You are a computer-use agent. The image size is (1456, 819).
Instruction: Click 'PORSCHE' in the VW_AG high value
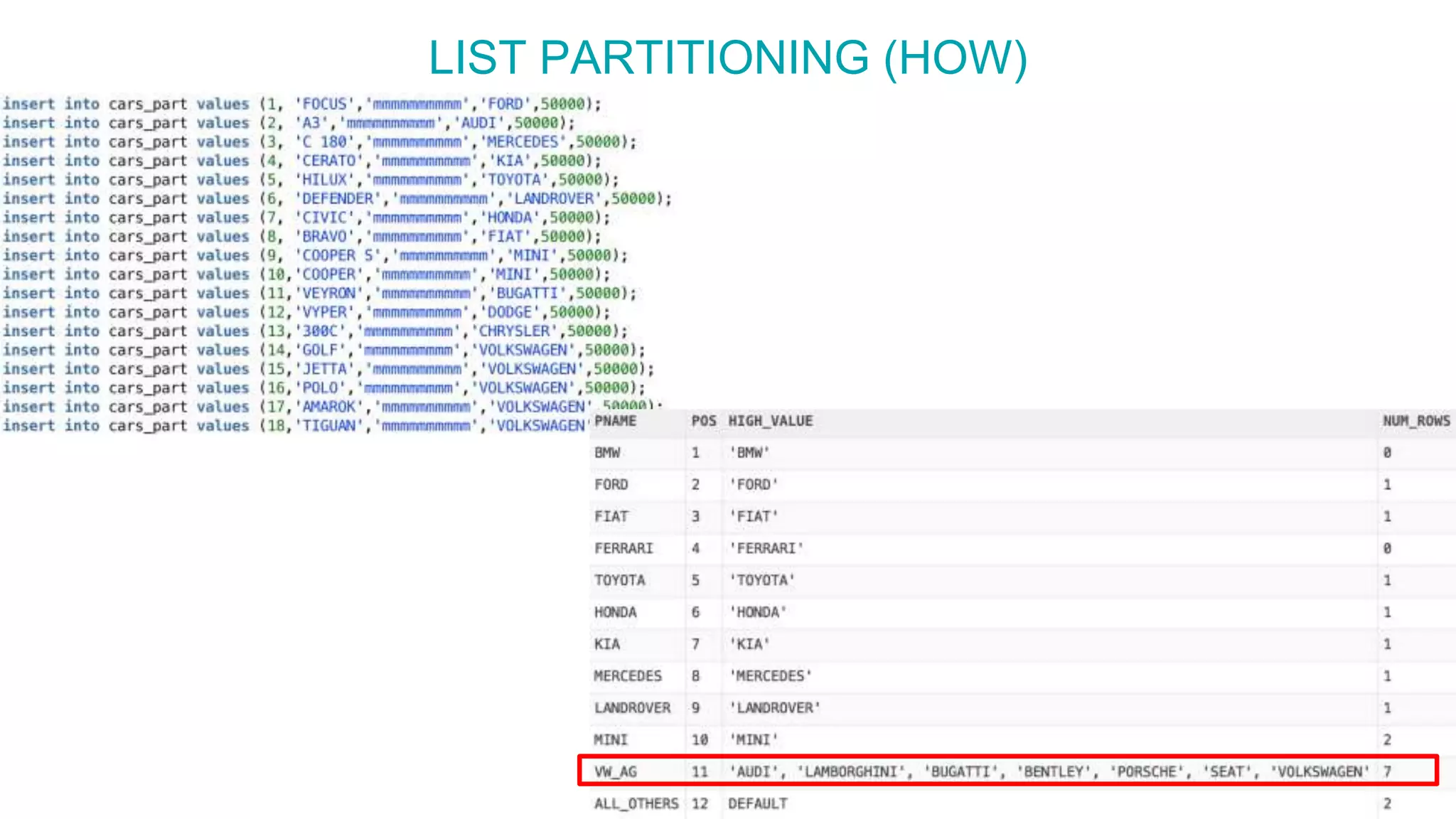(1147, 772)
